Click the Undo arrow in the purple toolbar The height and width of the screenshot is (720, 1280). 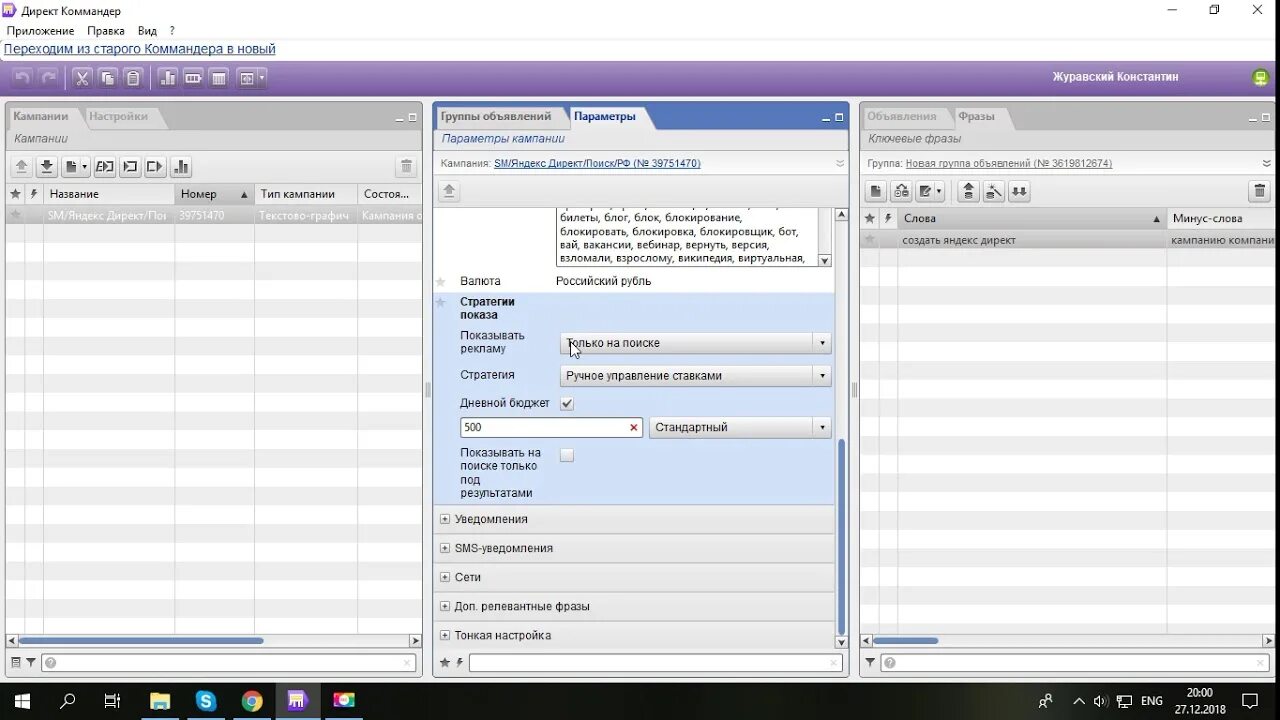(x=22, y=78)
